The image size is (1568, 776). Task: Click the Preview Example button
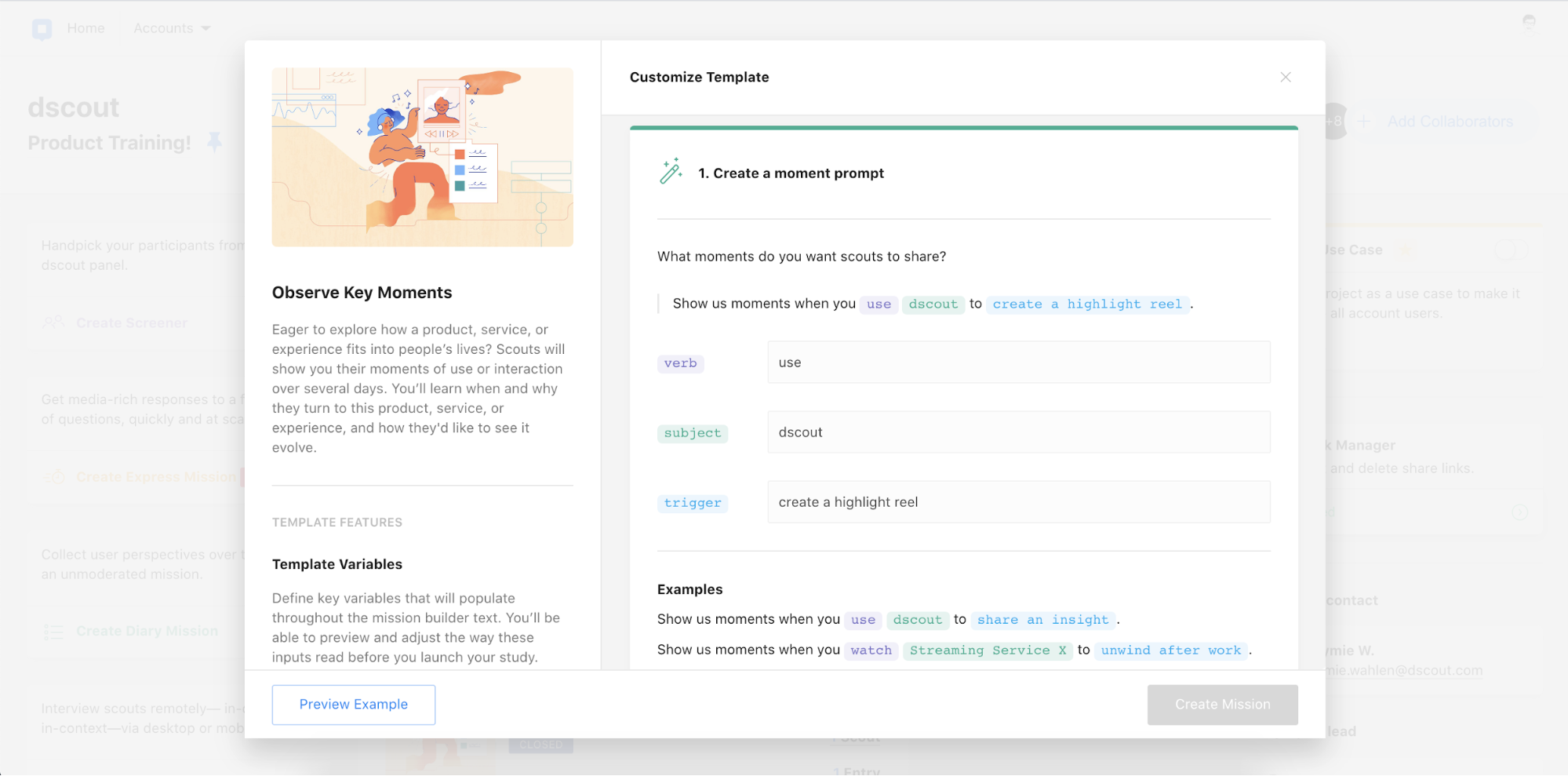[354, 705]
